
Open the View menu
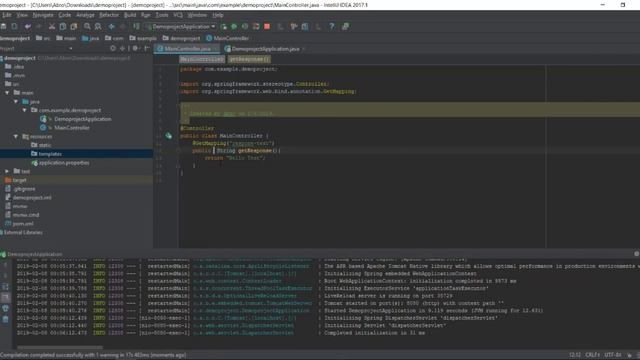pos(22,15)
